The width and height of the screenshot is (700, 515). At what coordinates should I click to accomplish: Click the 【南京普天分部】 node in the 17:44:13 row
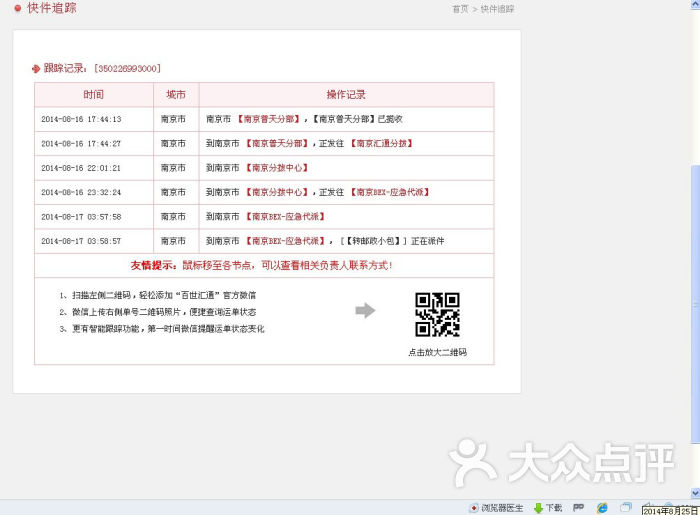[268, 119]
